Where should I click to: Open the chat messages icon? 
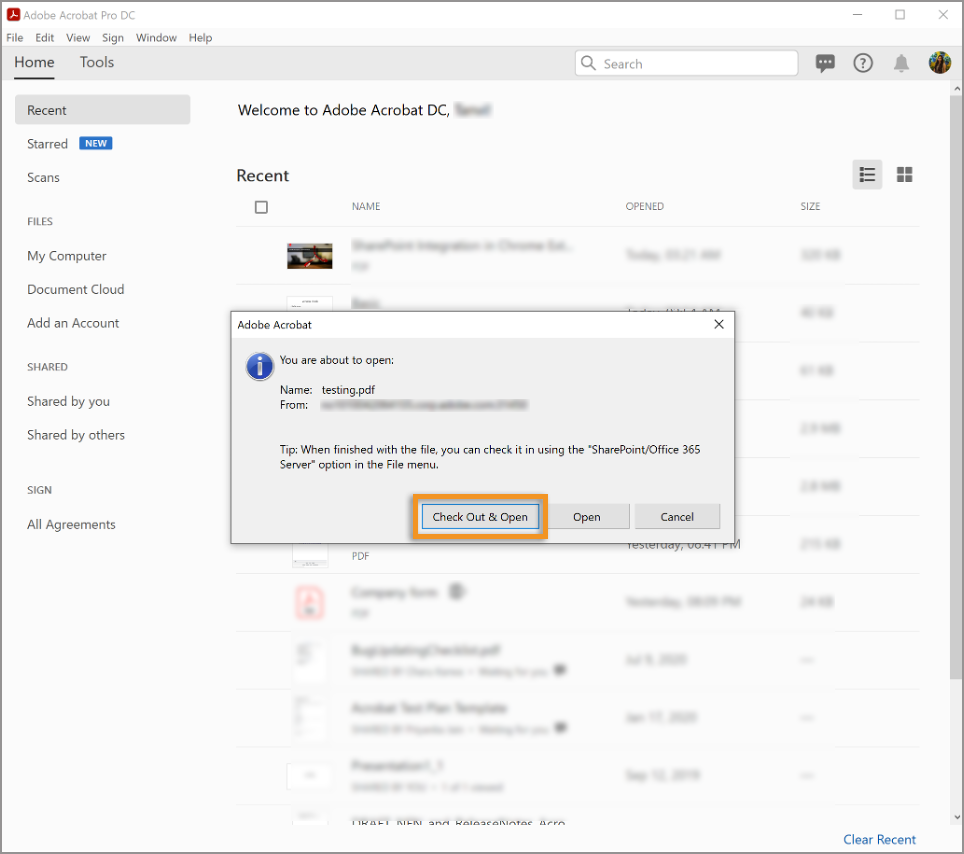825,63
